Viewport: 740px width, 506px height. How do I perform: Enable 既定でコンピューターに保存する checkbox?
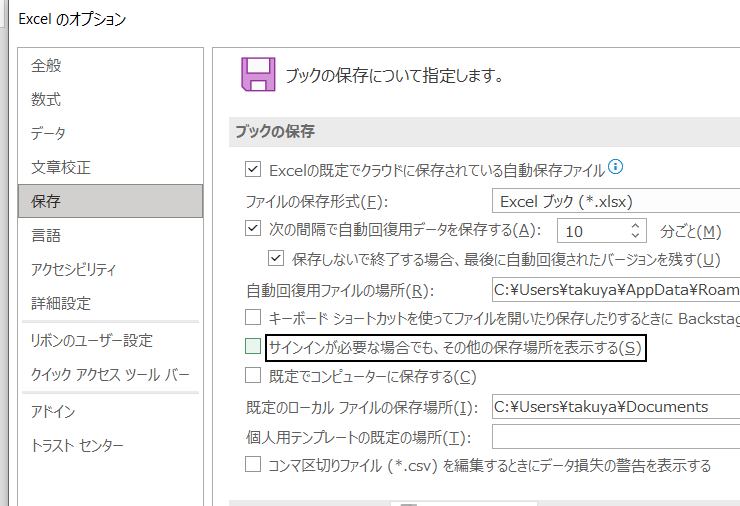pos(253,375)
